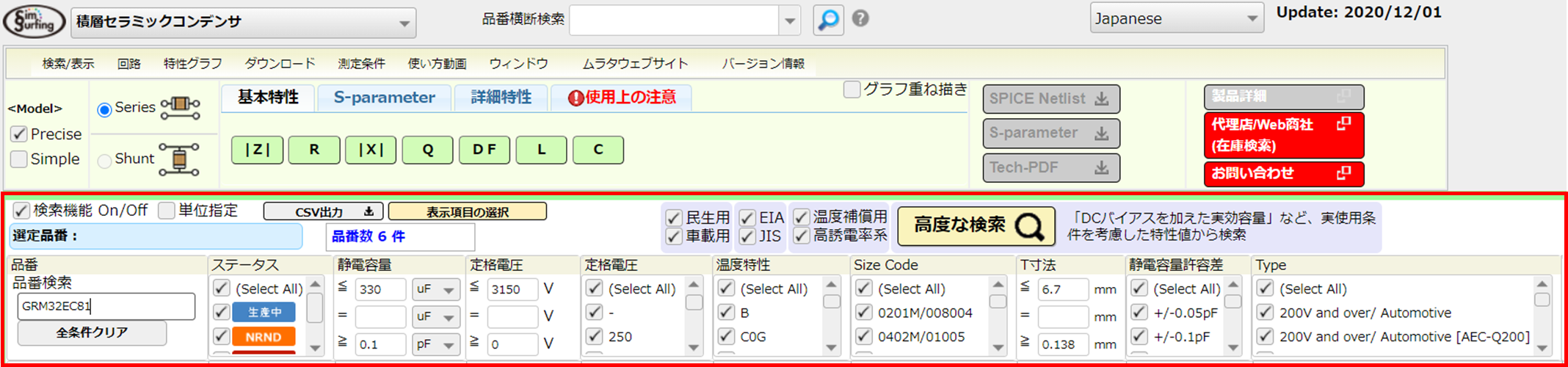Click the |Z| impedance graph button
This screenshot has width=1568, height=367.
pyautogui.click(x=257, y=150)
